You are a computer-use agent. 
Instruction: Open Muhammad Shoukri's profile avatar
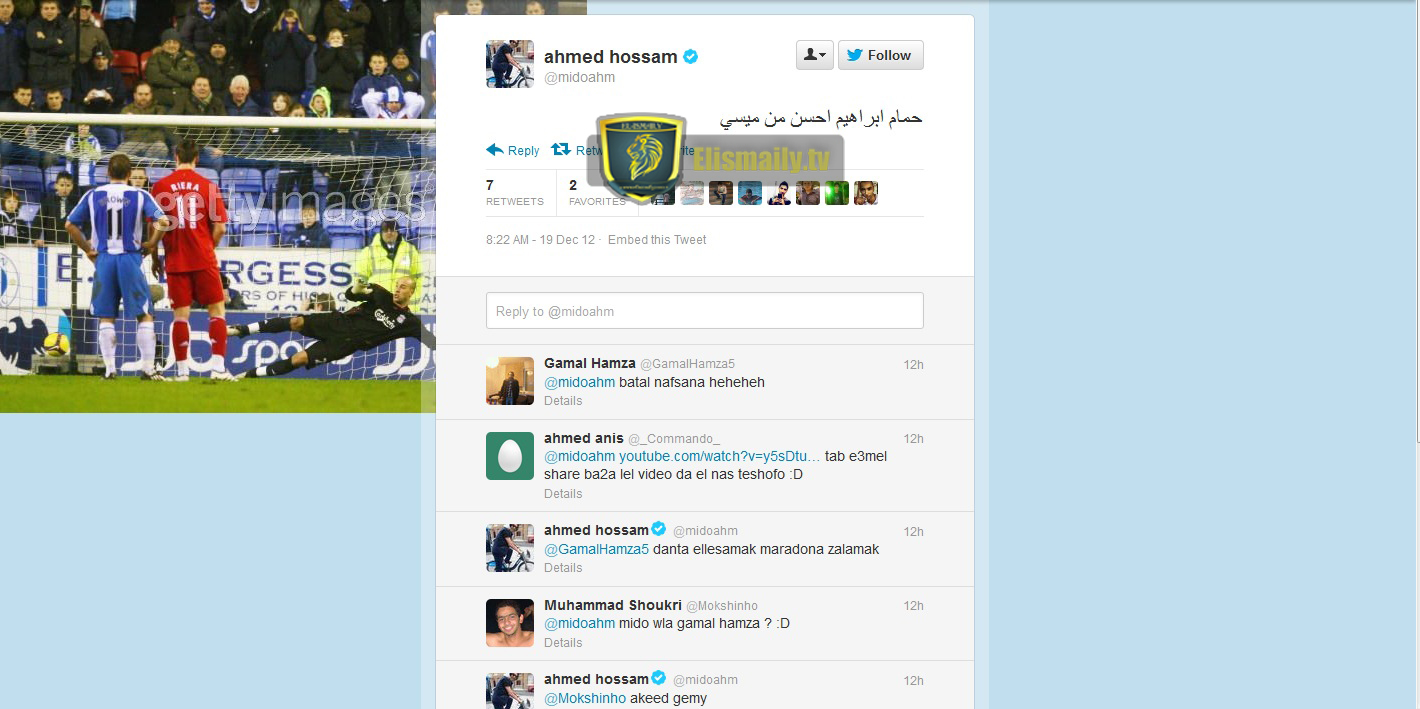coord(510,623)
